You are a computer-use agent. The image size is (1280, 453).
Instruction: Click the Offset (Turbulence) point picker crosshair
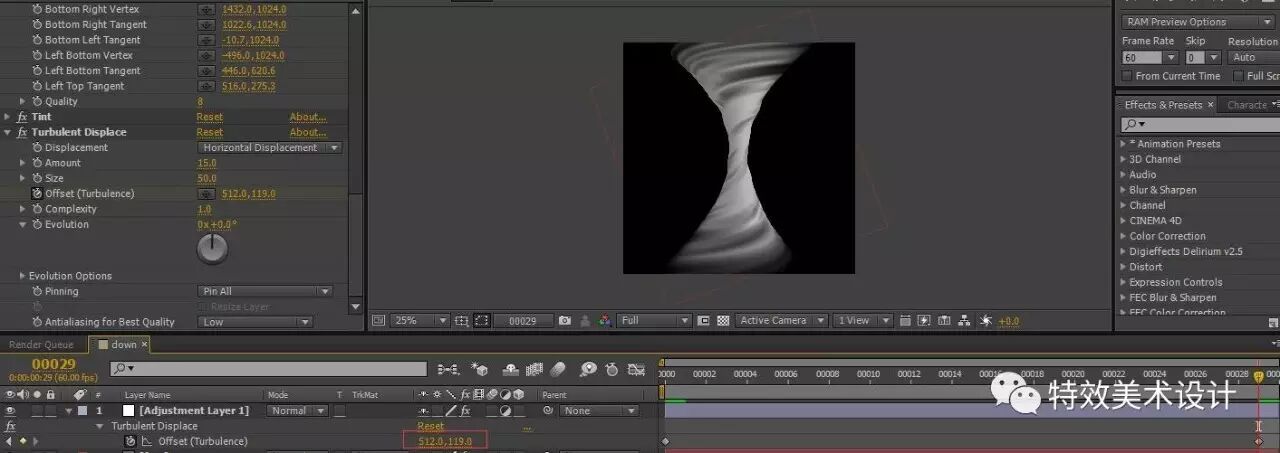tap(206, 193)
